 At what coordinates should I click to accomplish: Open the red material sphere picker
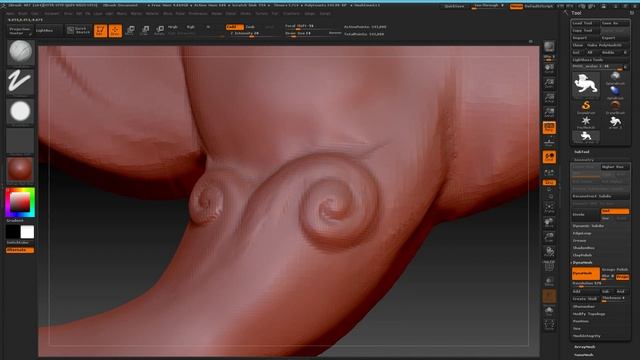tap(20, 170)
